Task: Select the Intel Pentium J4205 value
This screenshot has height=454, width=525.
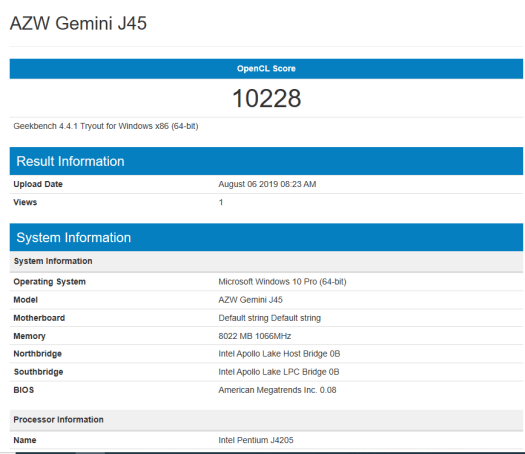Action: click(x=256, y=440)
